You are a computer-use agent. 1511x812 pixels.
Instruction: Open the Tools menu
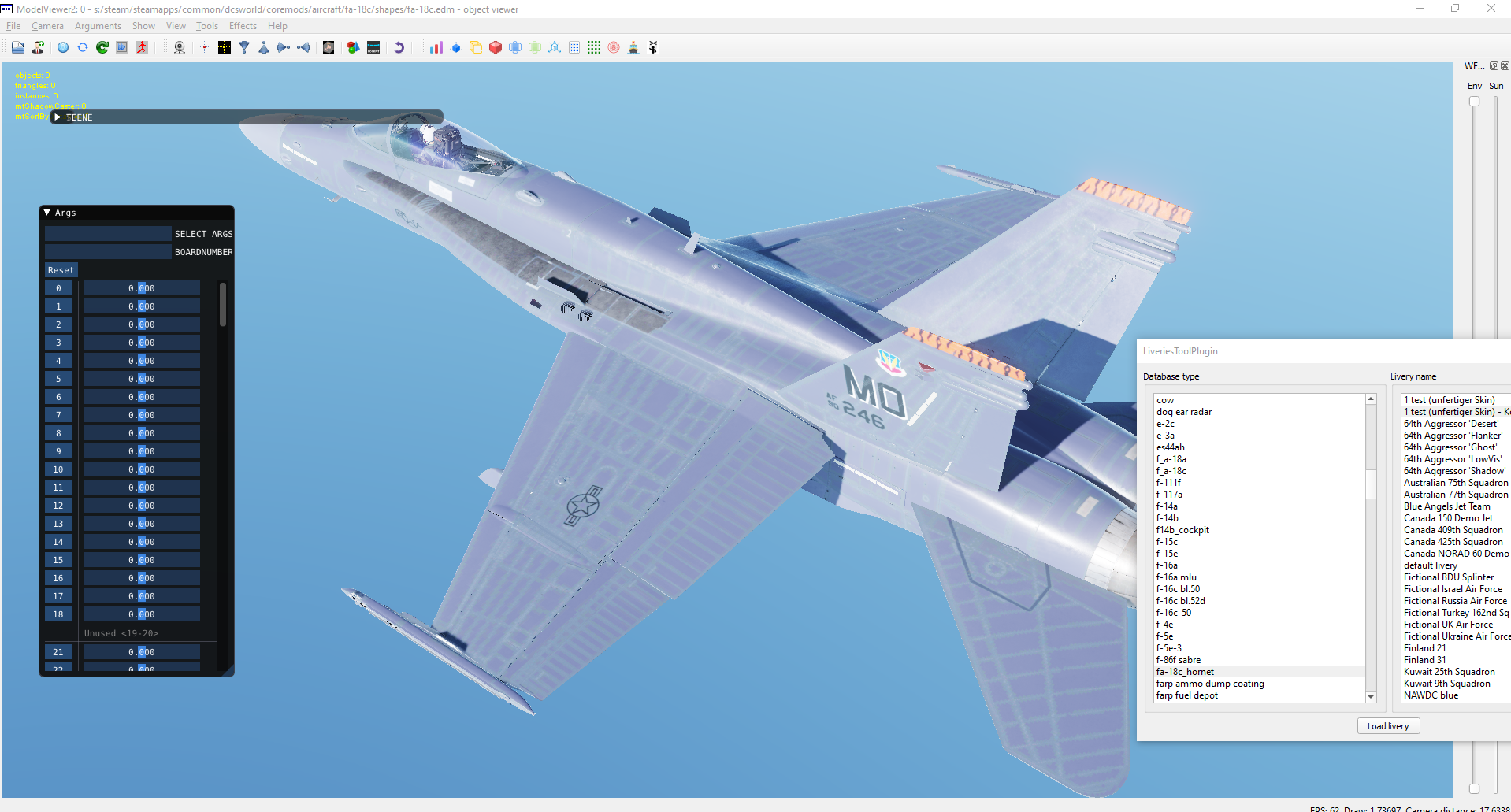(207, 26)
